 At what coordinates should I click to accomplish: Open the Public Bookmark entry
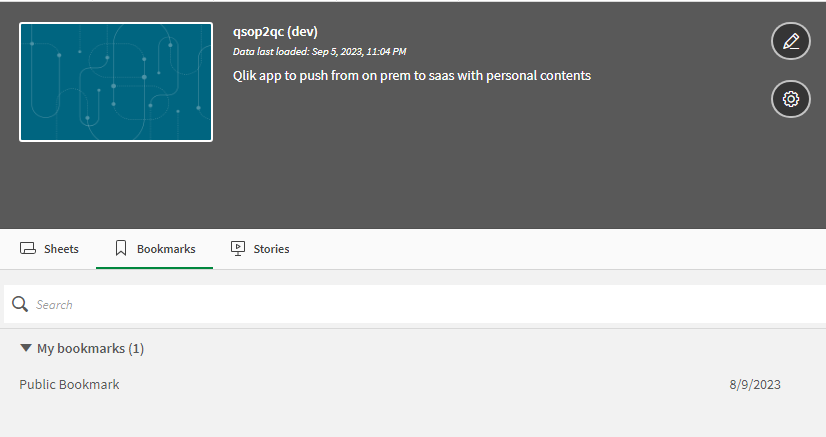click(x=69, y=384)
